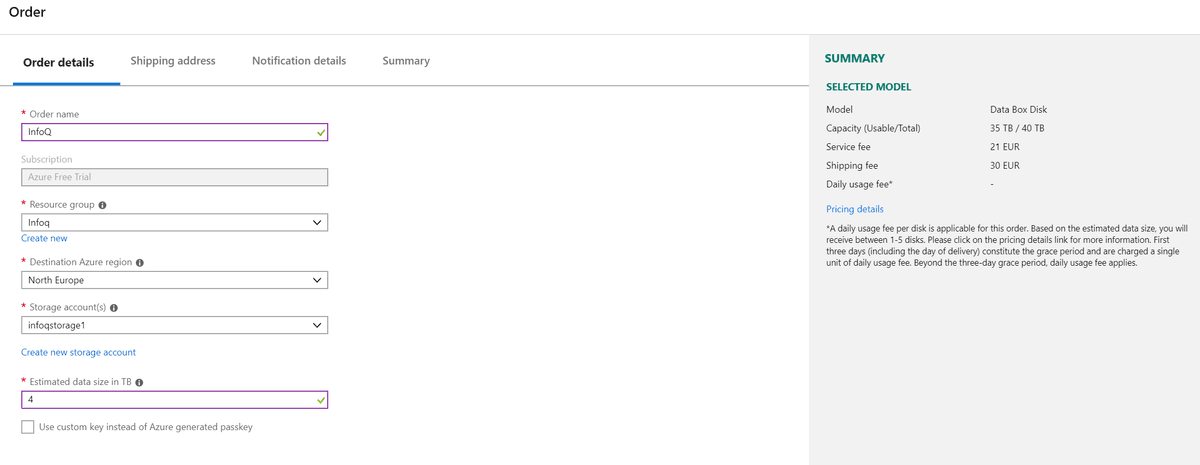Go to the Summary tab
Image resolution: width=1200 pixels, height=465 pixels.
(x=406, y=61)
